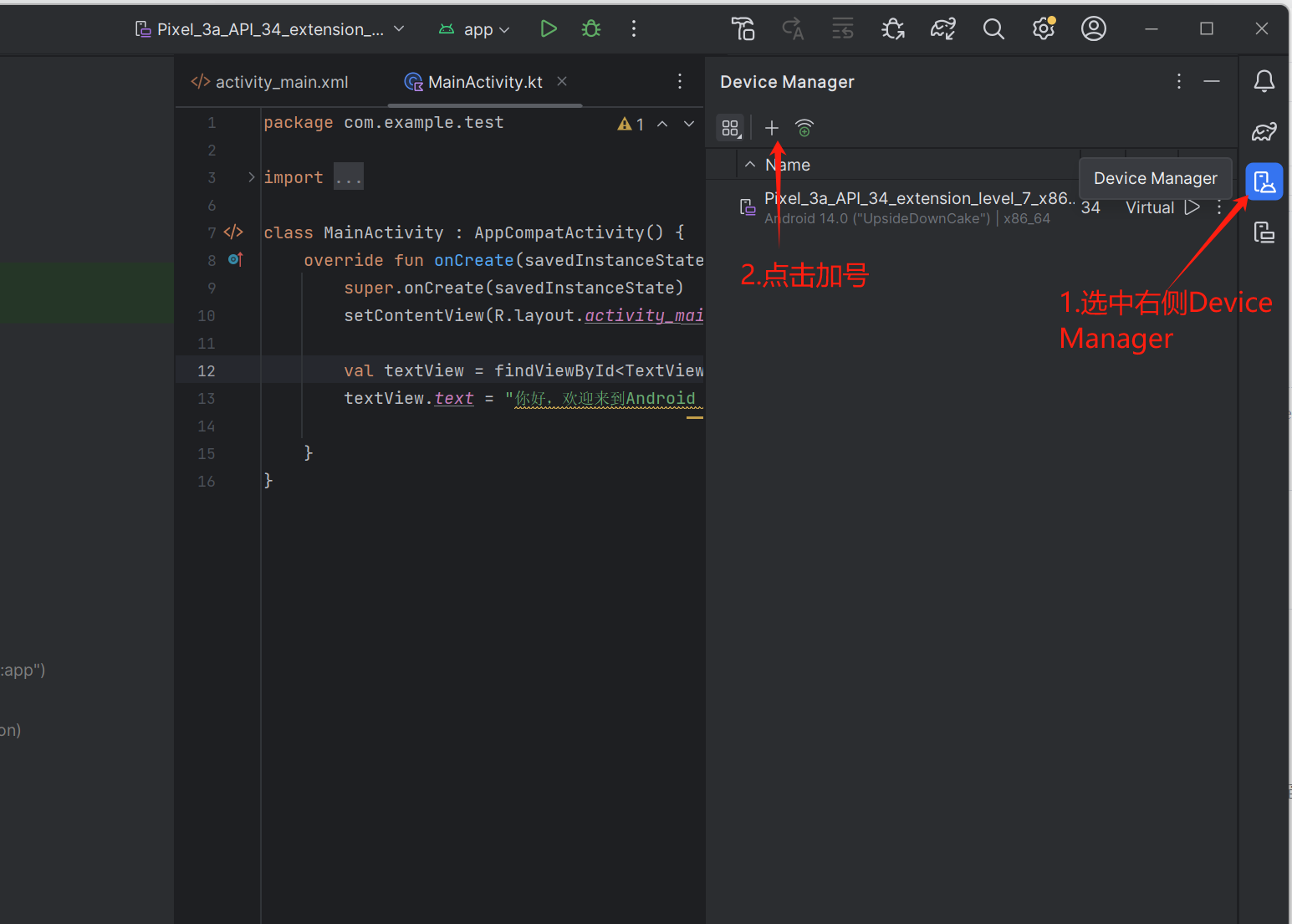Open Running Devices panel in right sidebar
1292x924 pixels.
tap(1264, 232)
